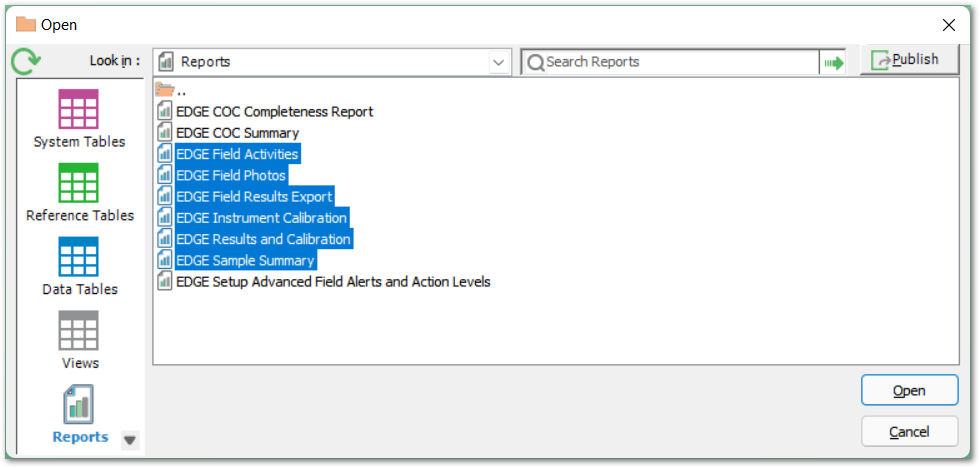Expand the sidebar down arrow below Reports

[x=129, y=440]
